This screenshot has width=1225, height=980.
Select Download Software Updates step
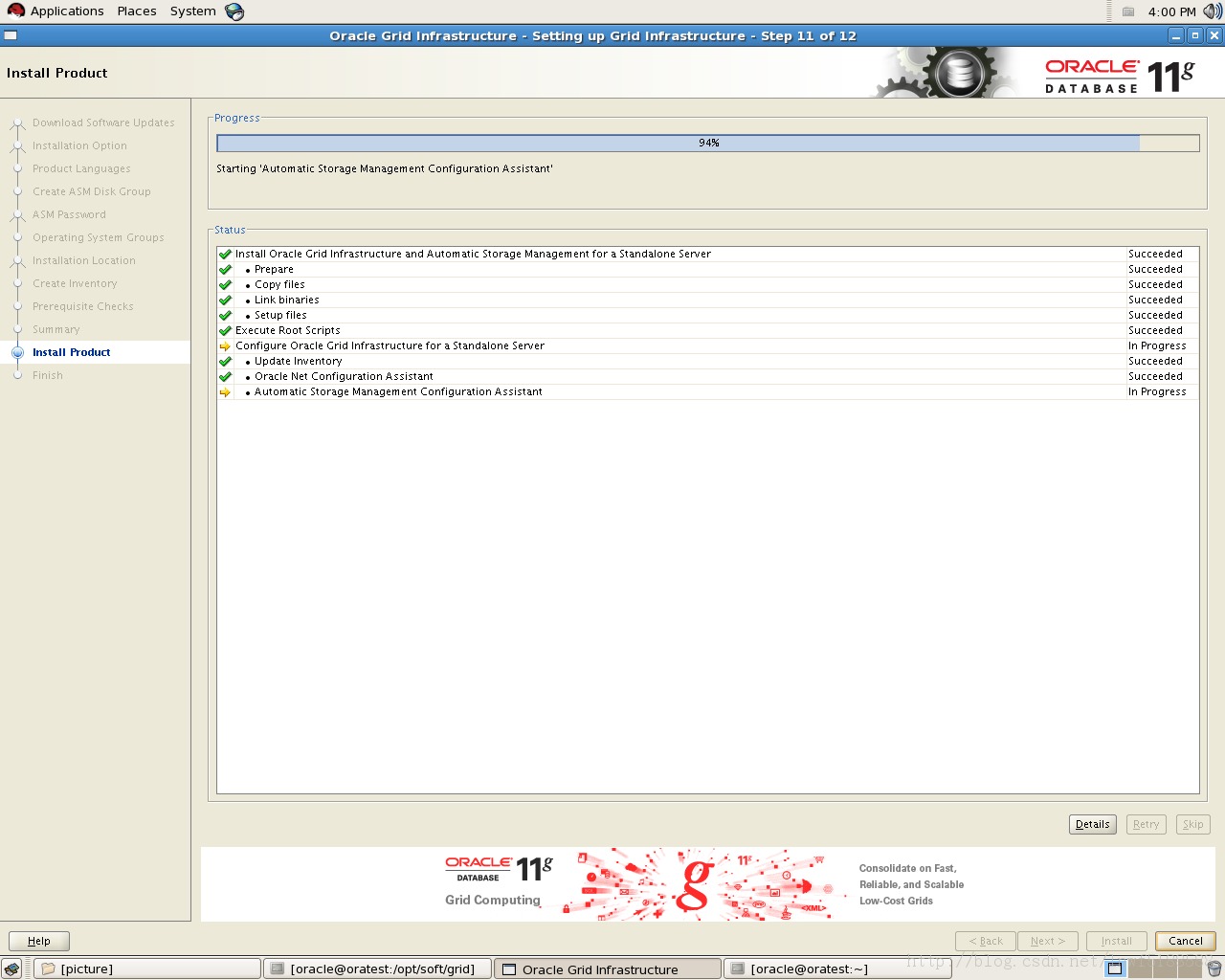pyautogui.click(x=103, y=122)
